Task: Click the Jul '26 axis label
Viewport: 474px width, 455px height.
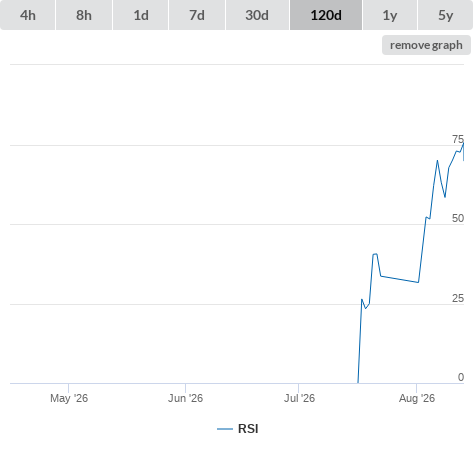Action: point(299,398)
